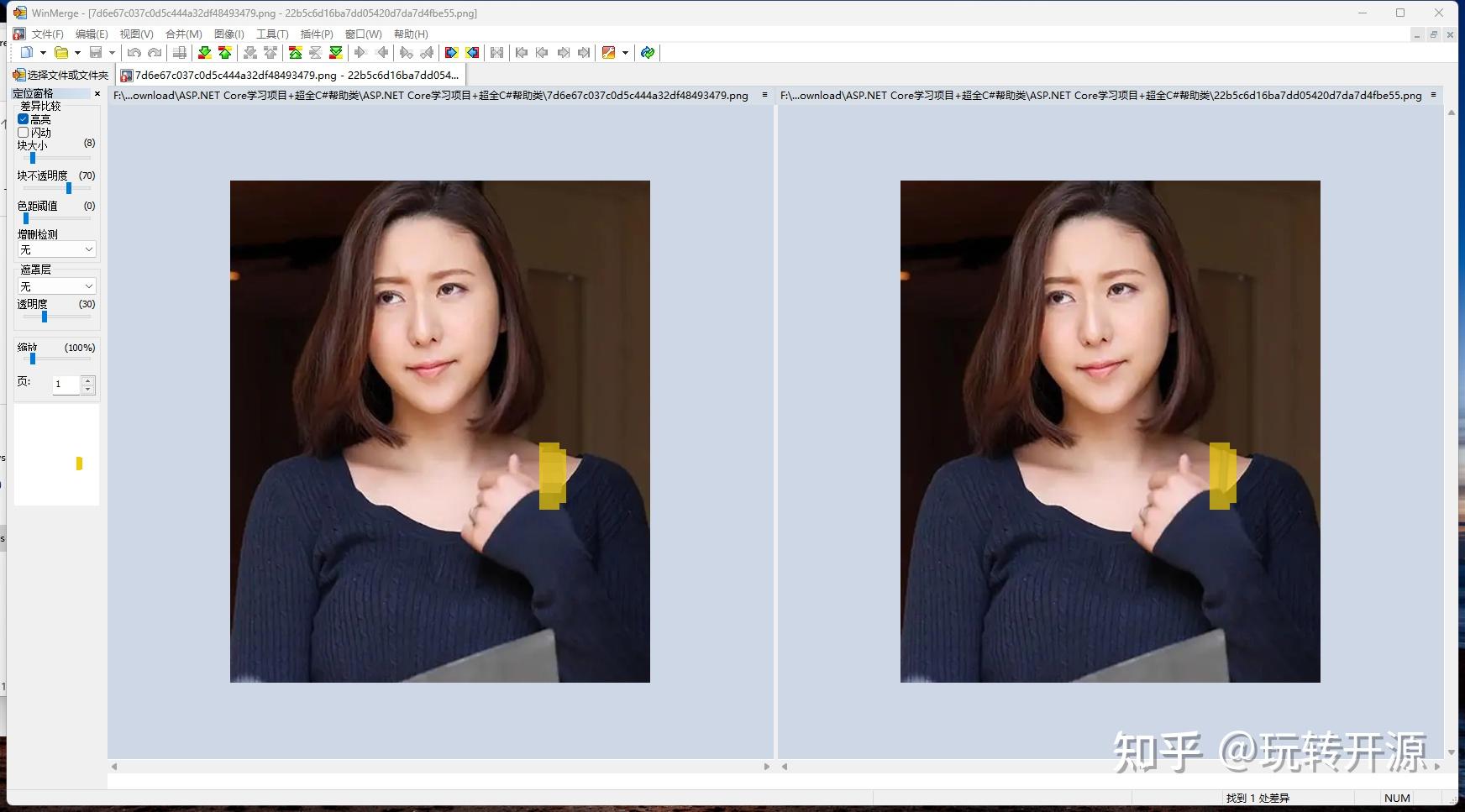This screenshot has height=812, width=1465.
Task: Increase the 页 number with up stepper
Action: 88,380
